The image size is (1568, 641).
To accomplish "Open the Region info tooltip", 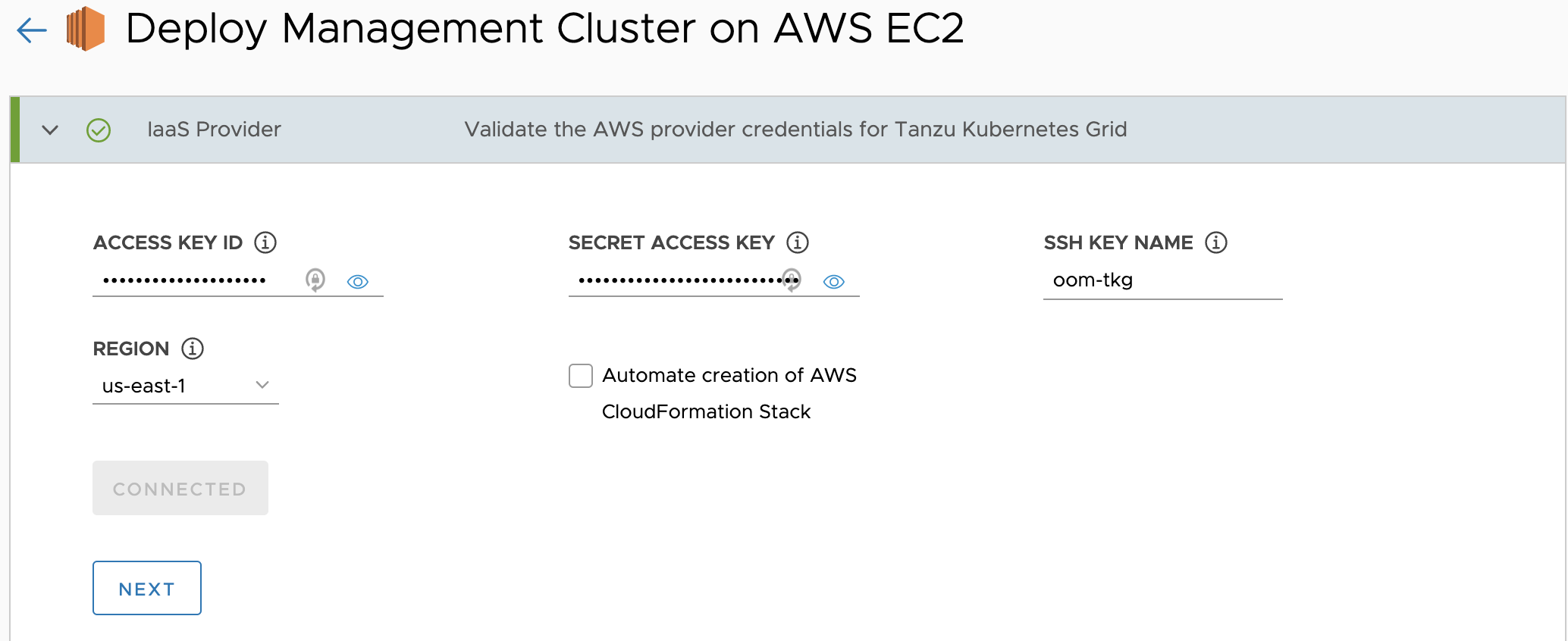I will tap(193, 348).
